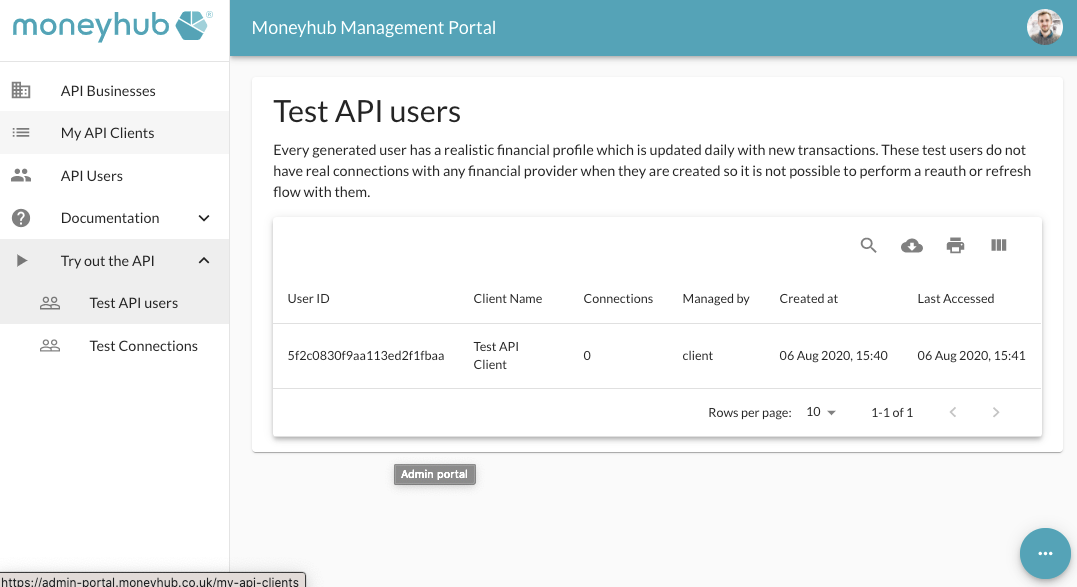Viewport: 1077px width, 587px height.
Task: Sort by User ID column header
Action: coord(308,299)
